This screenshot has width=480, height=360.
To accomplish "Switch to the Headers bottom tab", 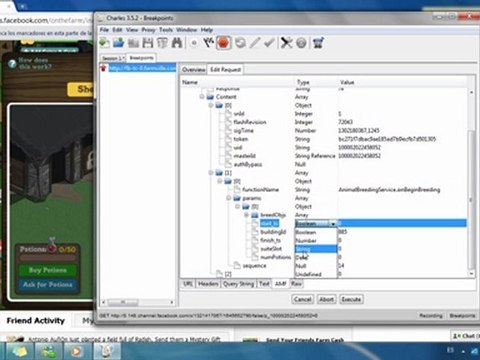I will click(208, 284).
